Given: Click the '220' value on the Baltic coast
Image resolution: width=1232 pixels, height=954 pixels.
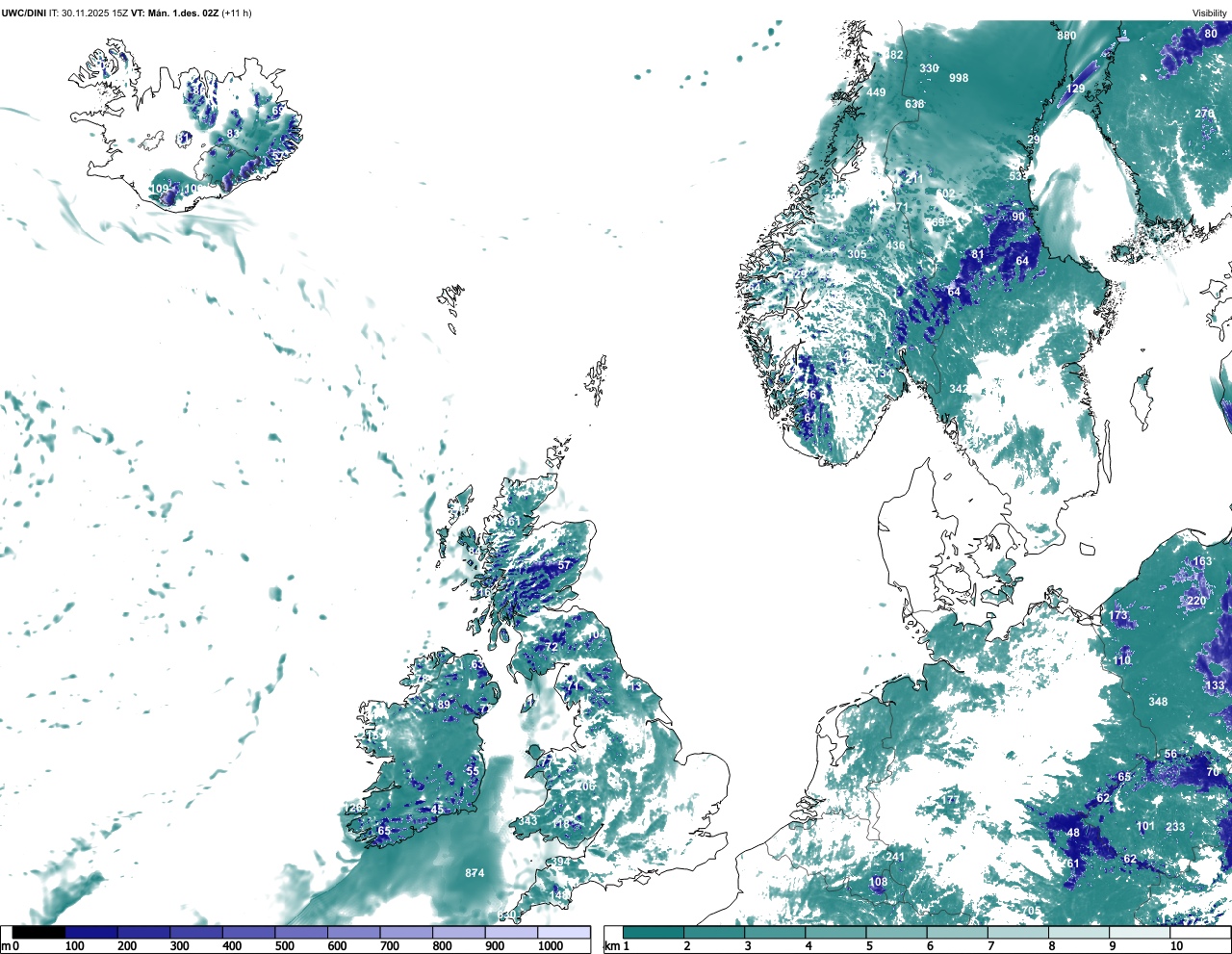Looking at the screenshot, I should click(1196, 601).
